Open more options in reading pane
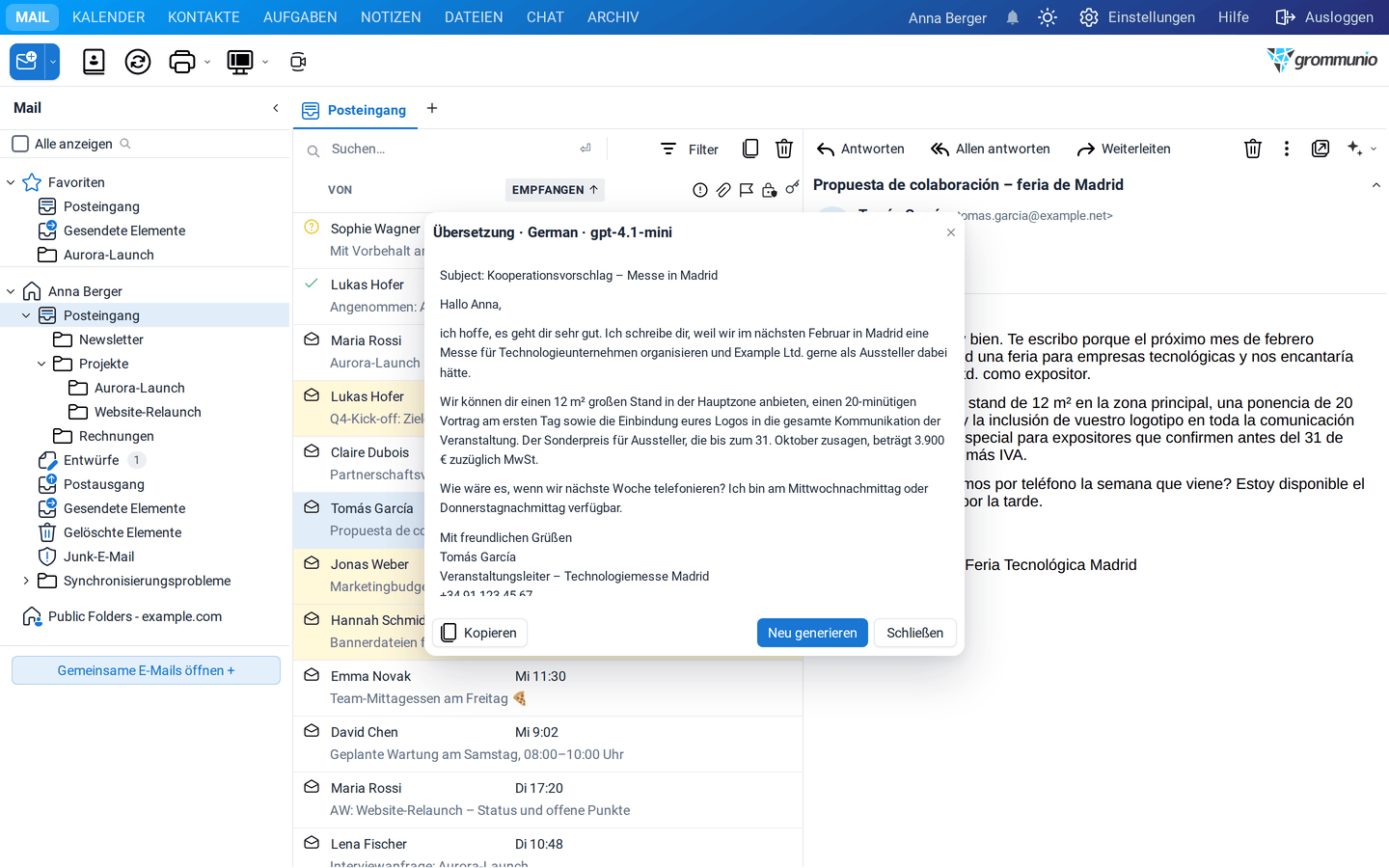The image size is (1389, 868). [1287, 149]
